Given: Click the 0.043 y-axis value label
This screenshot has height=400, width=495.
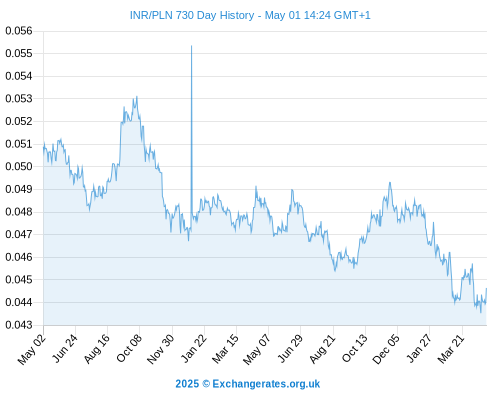Looking at the screenshot, I should click(x=19, y=325).
